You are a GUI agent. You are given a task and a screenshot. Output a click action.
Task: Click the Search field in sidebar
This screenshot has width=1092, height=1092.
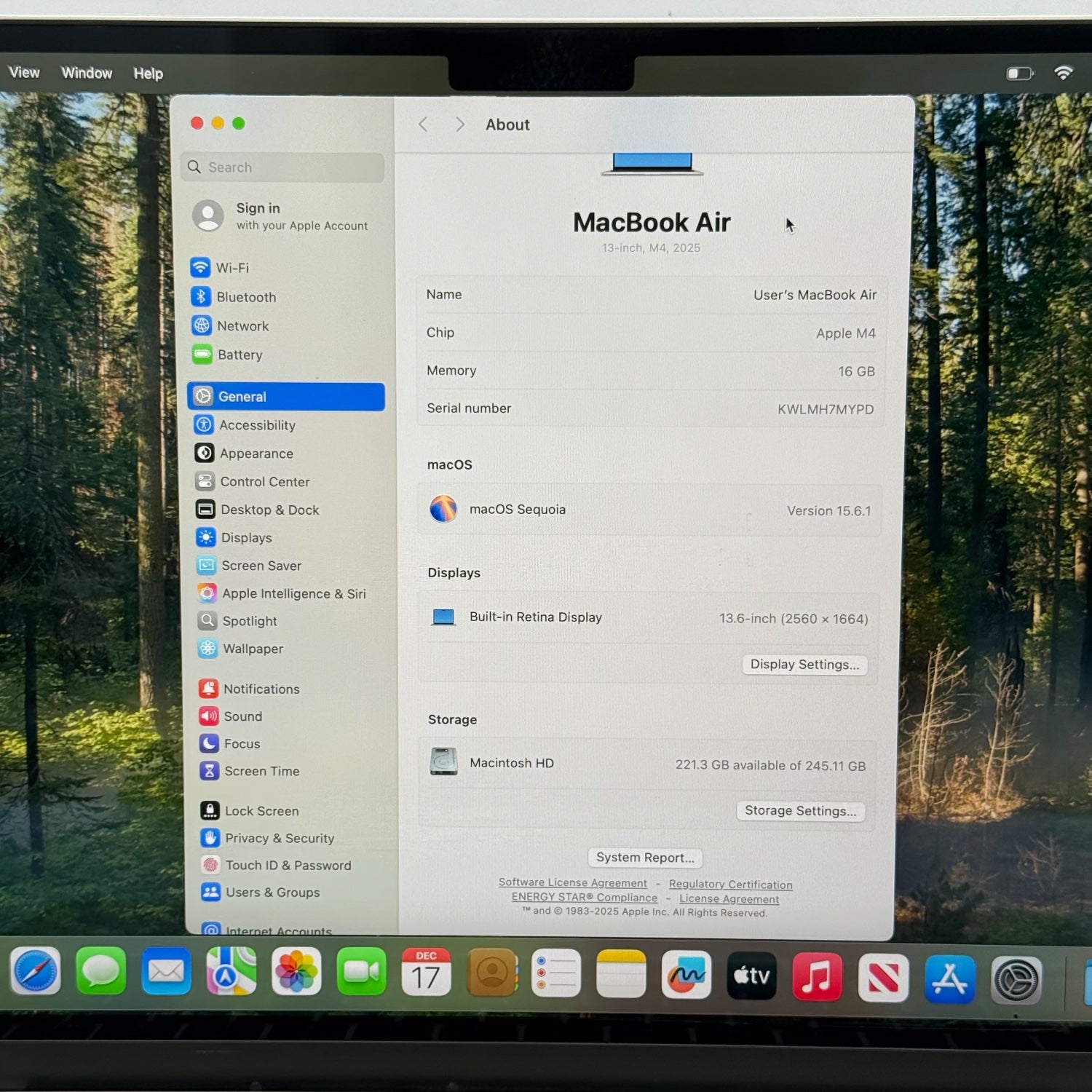pos(284,167)
